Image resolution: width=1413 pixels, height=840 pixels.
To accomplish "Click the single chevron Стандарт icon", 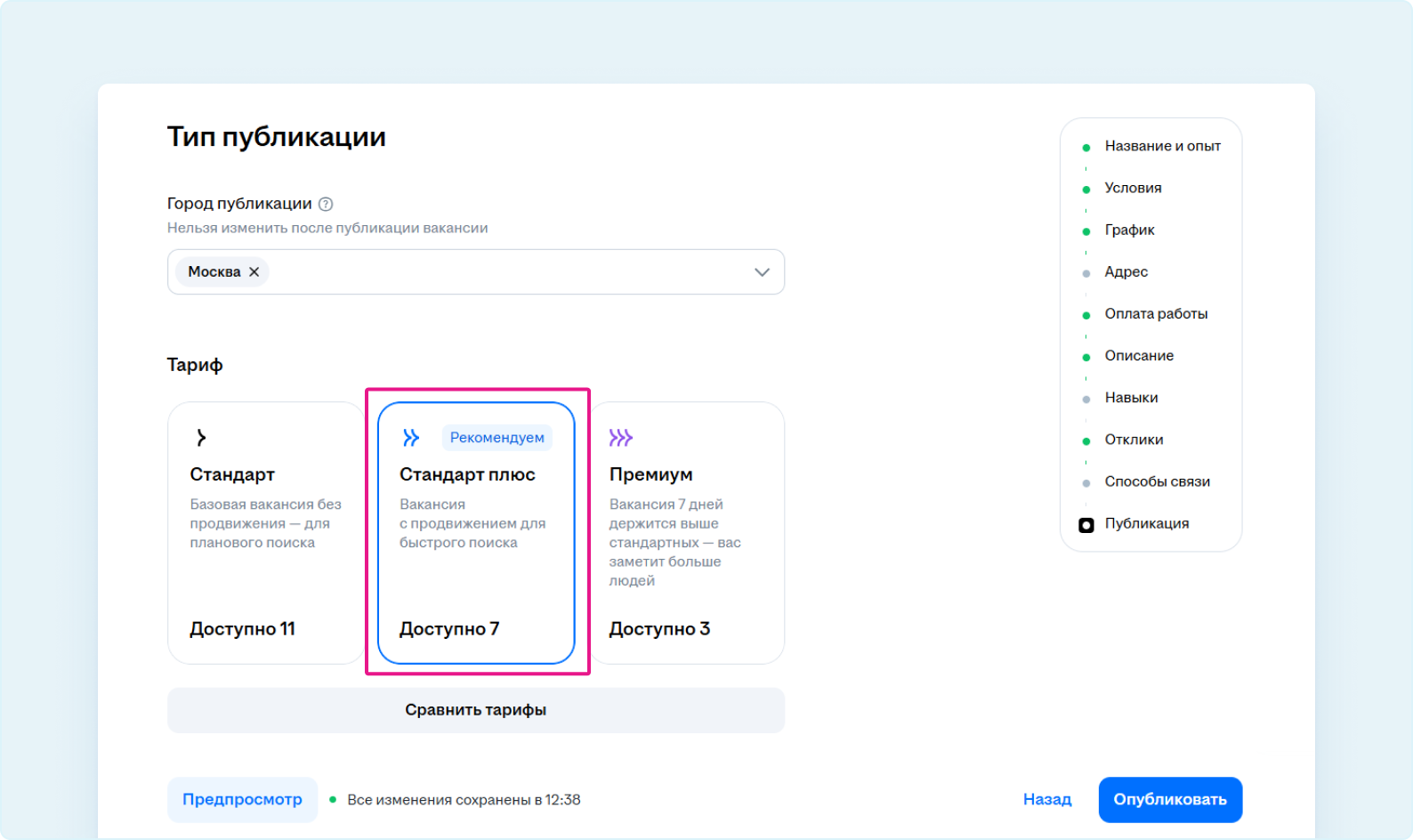I will [x=201, y=438].
